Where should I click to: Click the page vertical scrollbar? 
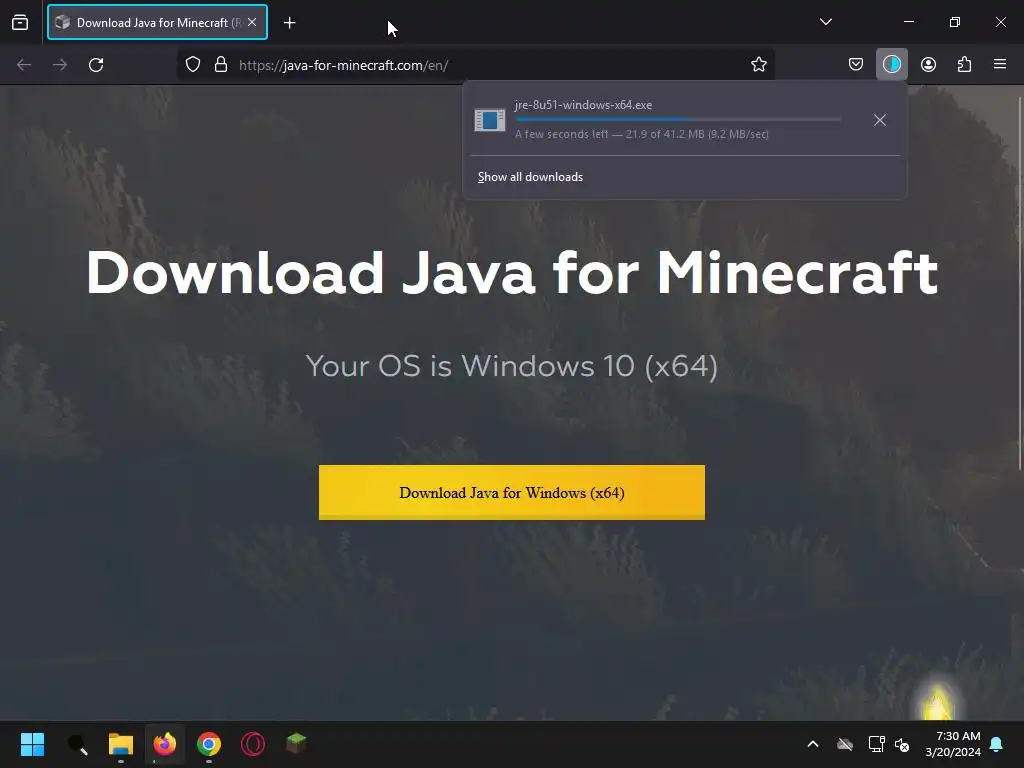1020,283
